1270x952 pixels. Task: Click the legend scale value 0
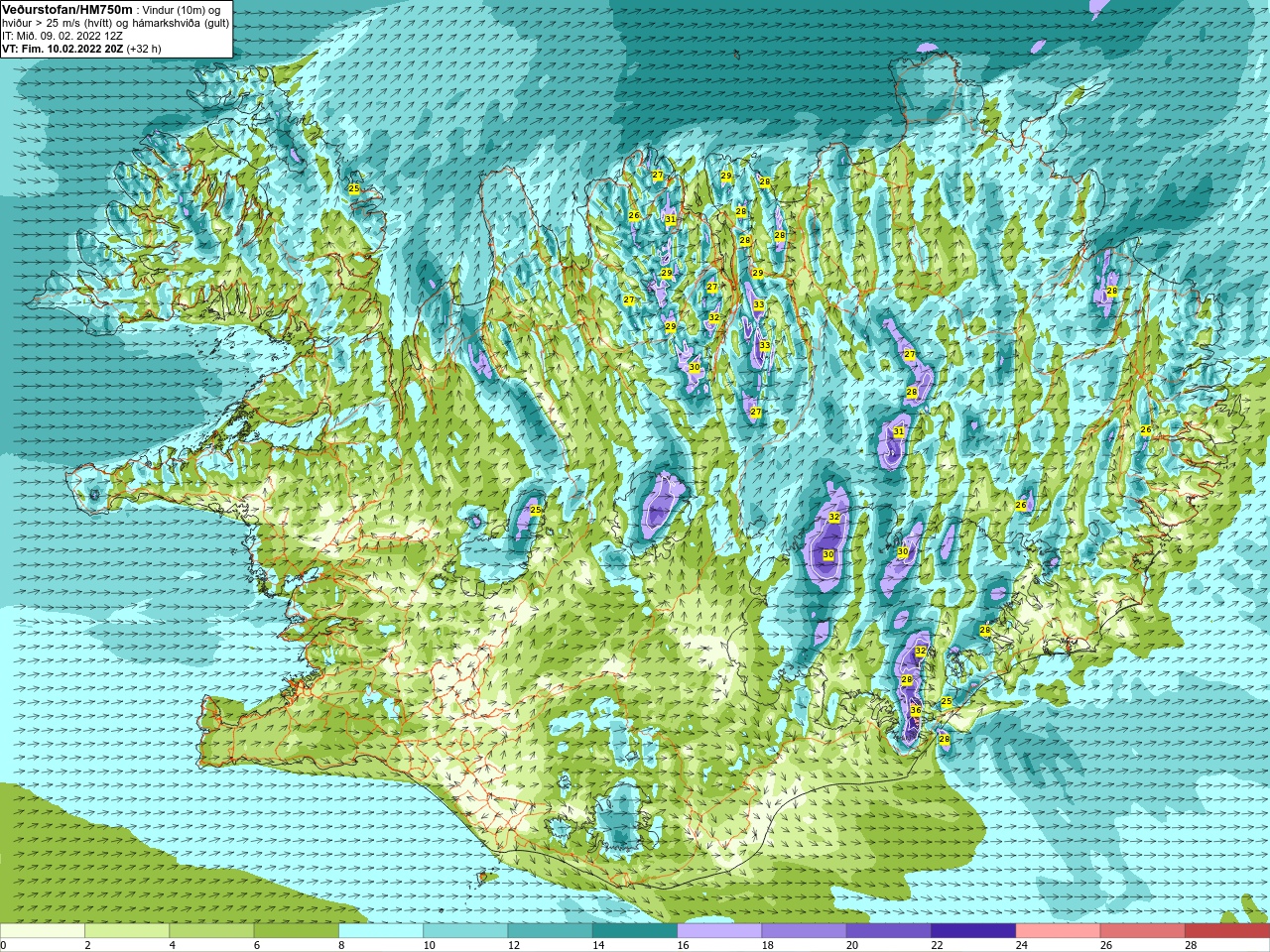tap(3, 945)
